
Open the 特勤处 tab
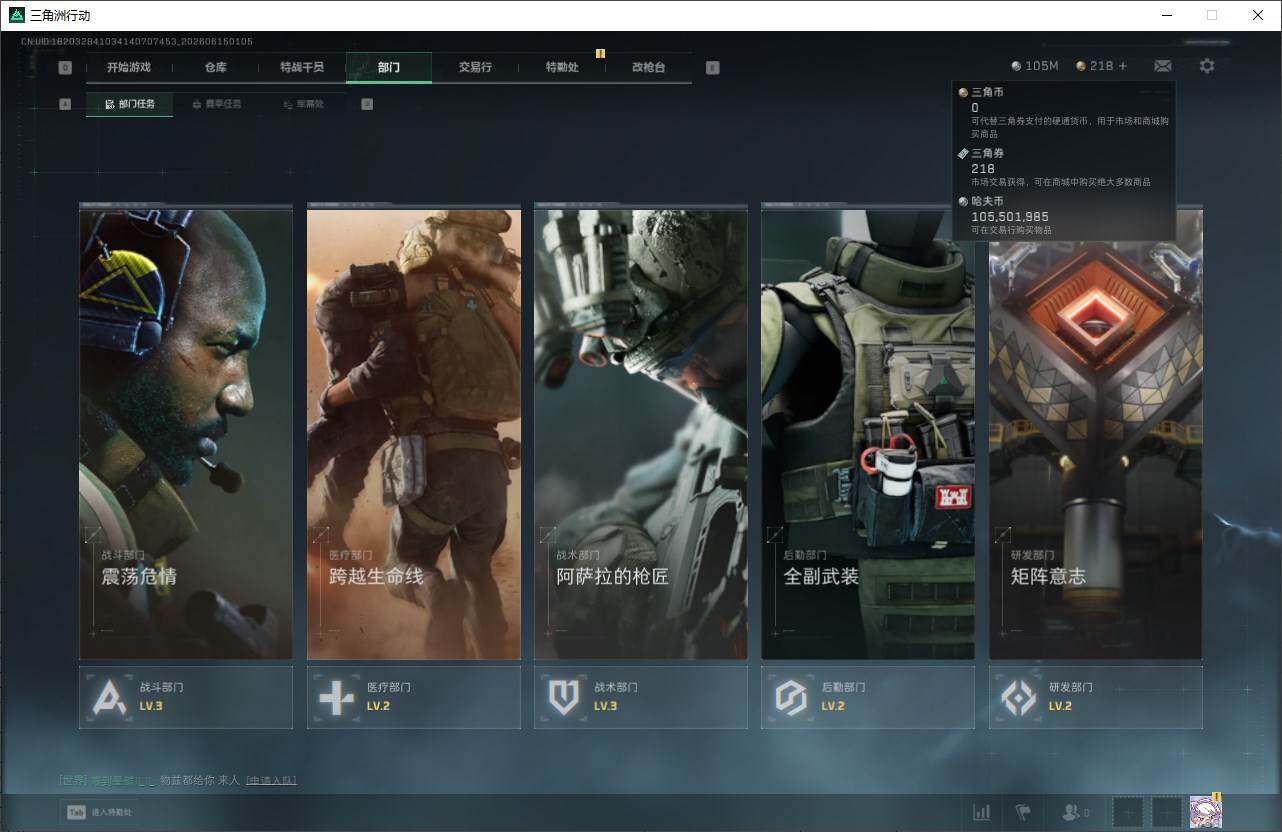[x=562, y=67]
